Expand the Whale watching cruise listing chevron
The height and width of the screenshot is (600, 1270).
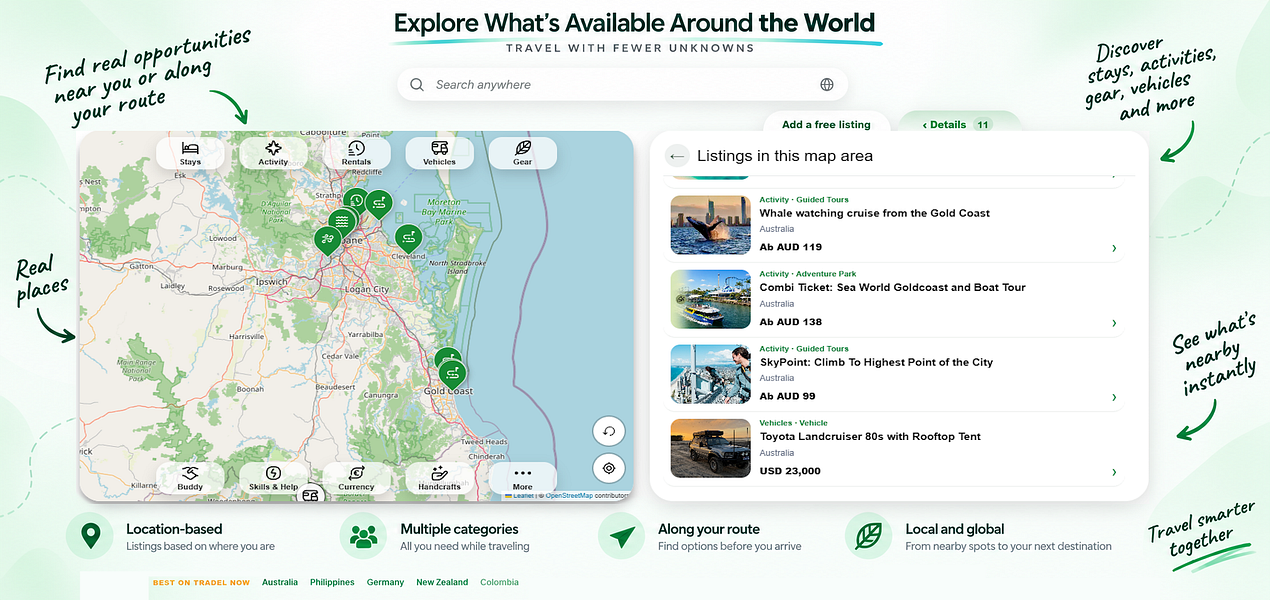pyautogui.click(x=1114, y=248)
